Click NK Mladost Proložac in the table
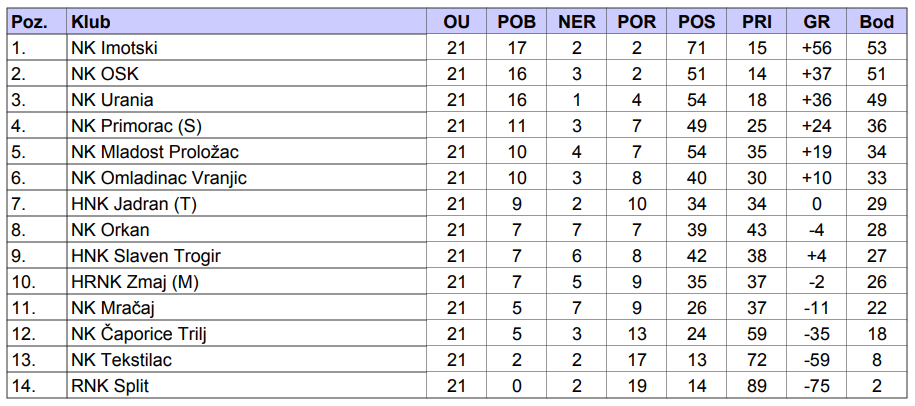Screen dimensions: 915x406 tap(155, 151)
